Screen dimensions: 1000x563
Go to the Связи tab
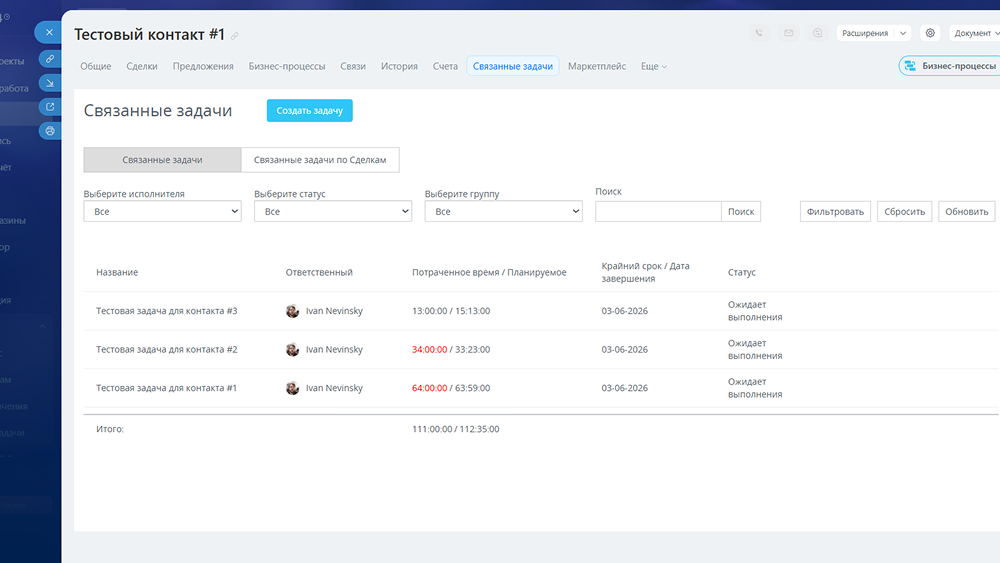pyautogui.click(x=353, y=66)
